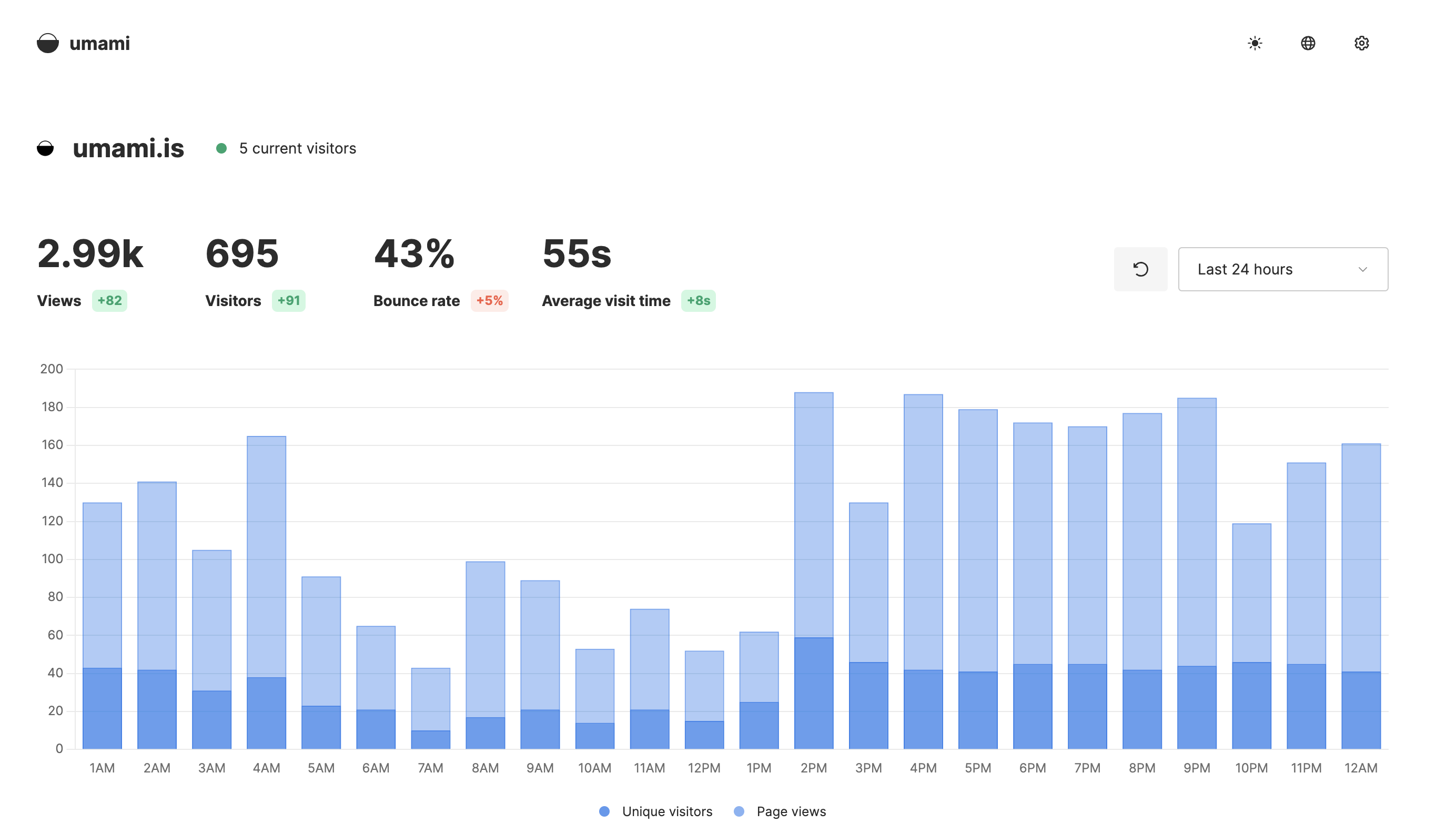This screenshot has width=1456, height=834.
Task: Click the 6PM x-axis label
Action: 1033,768
